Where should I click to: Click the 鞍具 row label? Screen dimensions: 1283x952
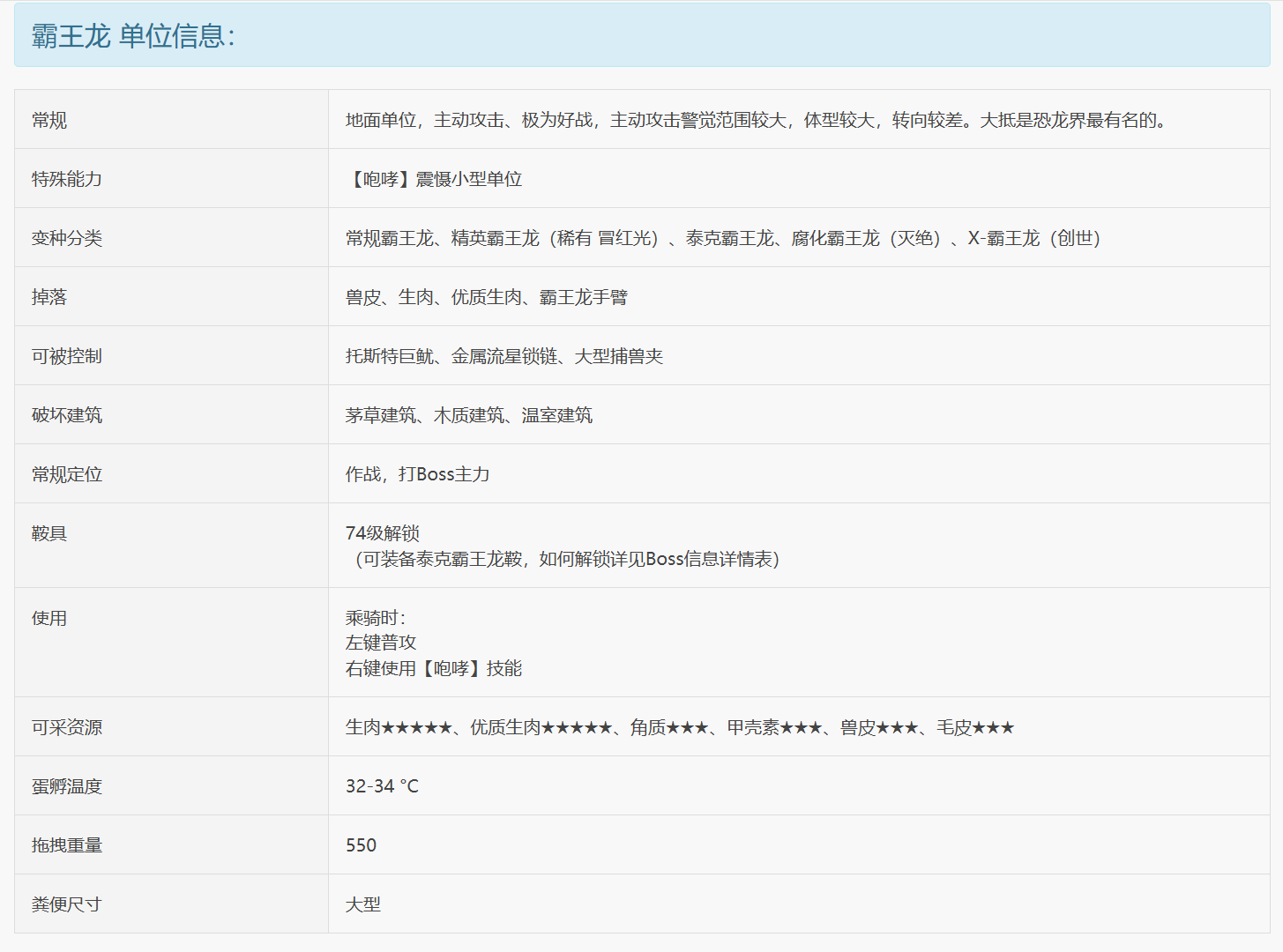(x=49, y=533)
